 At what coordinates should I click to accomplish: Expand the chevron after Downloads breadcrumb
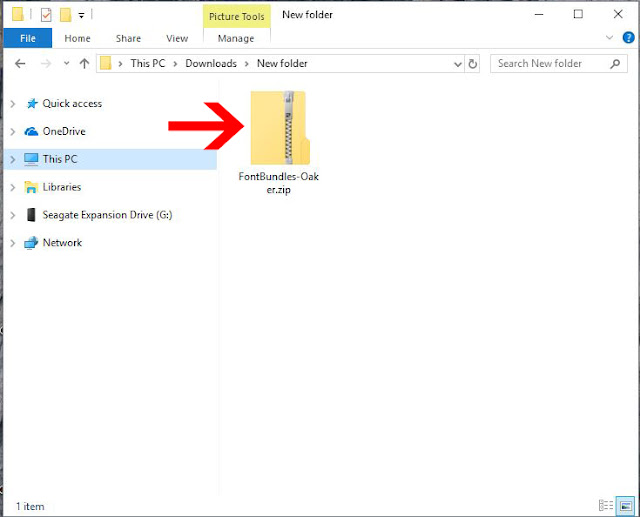coord(247,64)
